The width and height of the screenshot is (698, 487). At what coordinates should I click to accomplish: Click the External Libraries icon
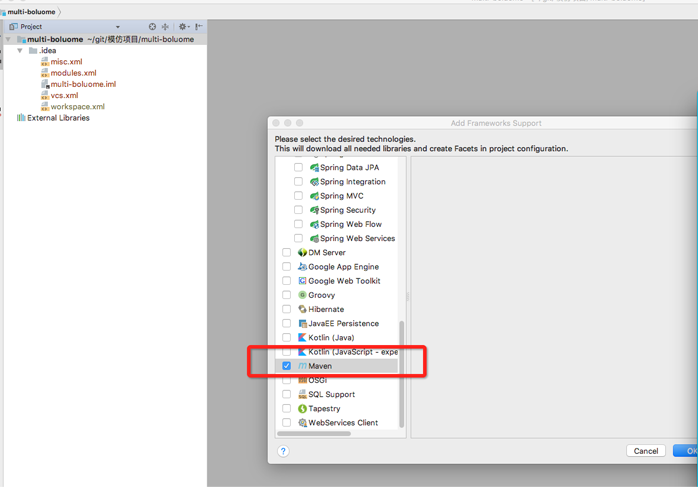(21, 118)
